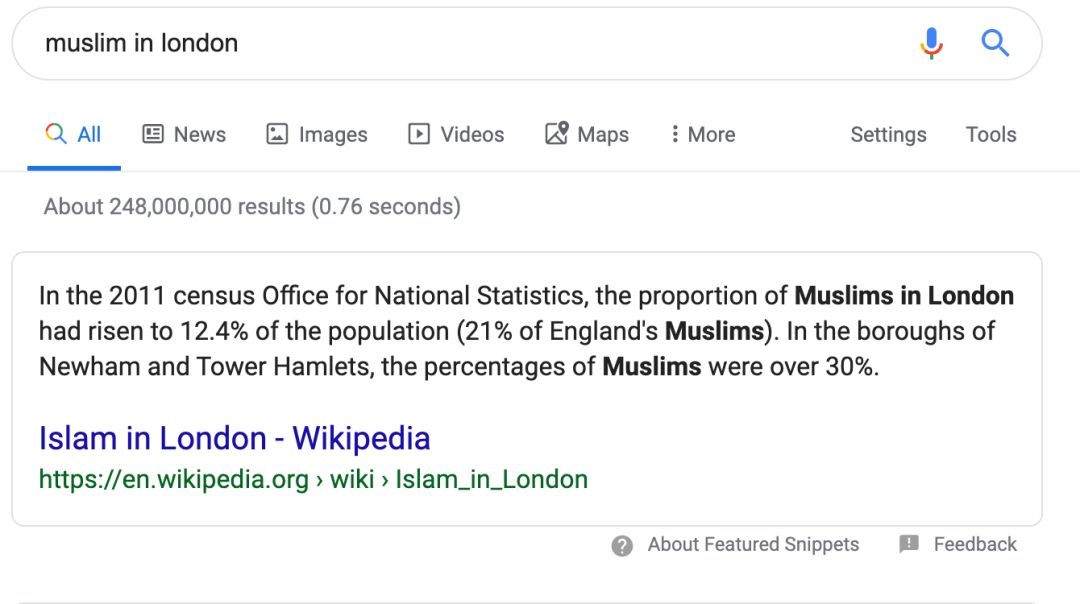Click the question mark help icon
Screen dimensions: 1080x604
[622, 545]
